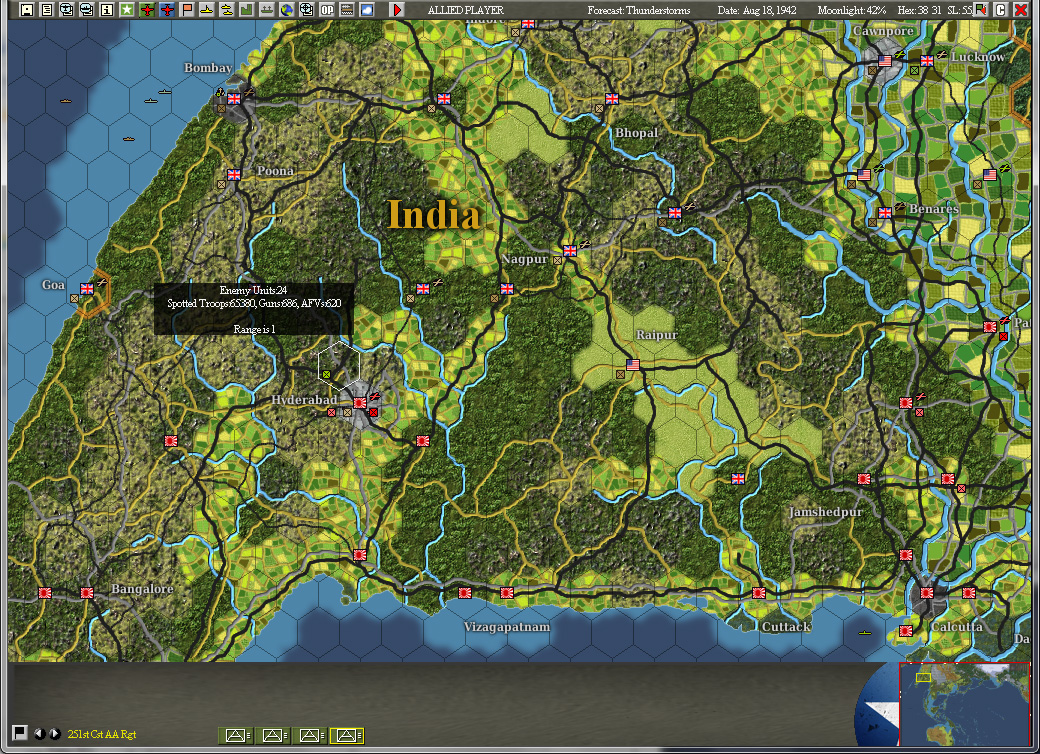The image size is (1040, 754).
Task: Open the OP toolbar button
Action: [x=326, y=10]
